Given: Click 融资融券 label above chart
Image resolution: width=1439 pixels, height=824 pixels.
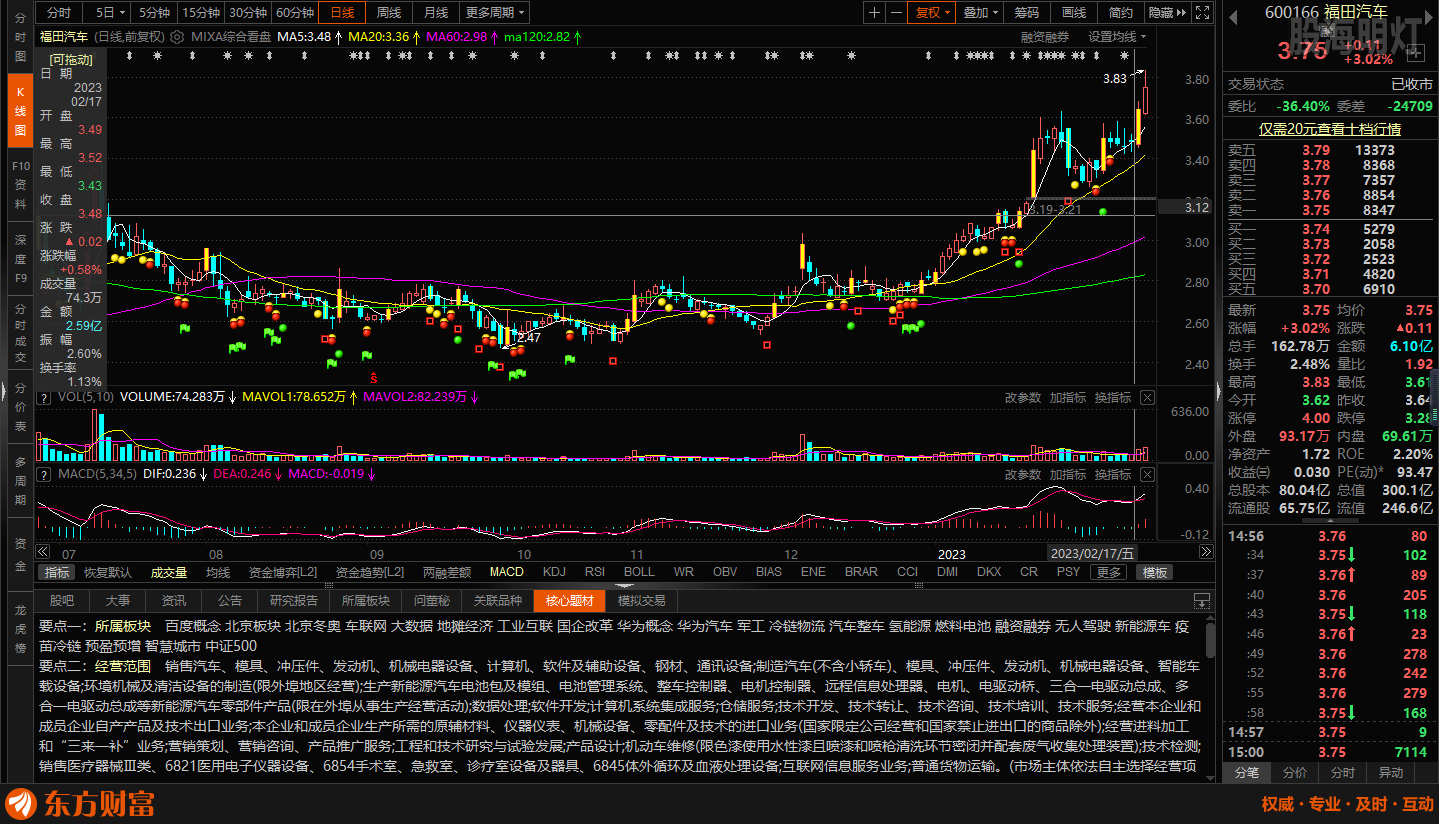Looking at the screenshot, I should [x=1045, y=36].
